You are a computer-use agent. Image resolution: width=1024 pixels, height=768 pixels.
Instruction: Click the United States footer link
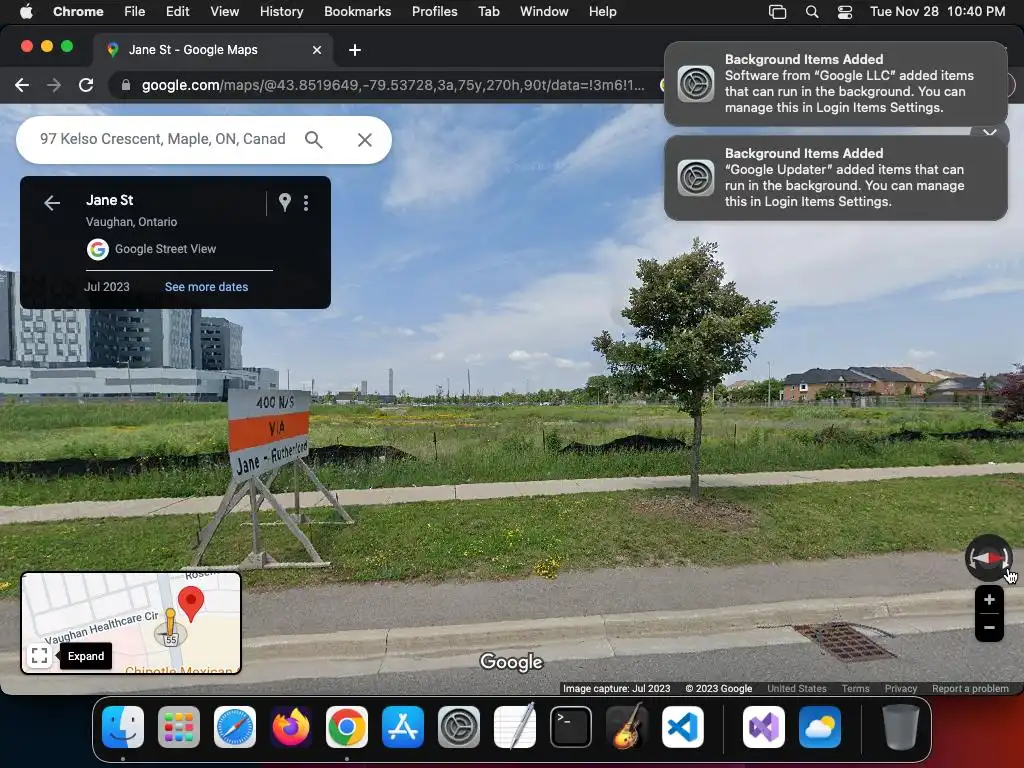797,688
